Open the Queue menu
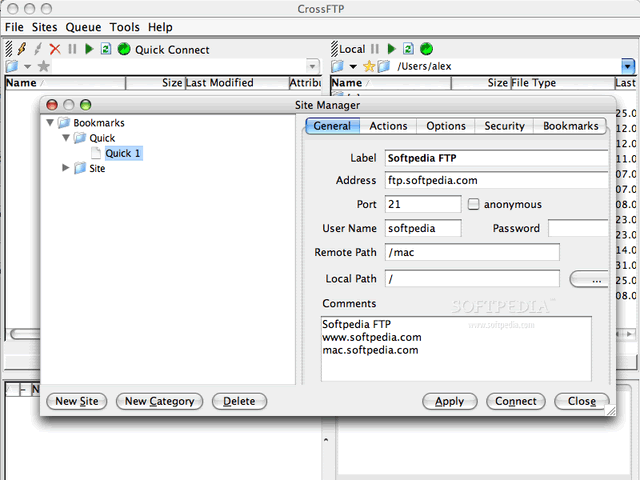Image resolution: width=640 pixels, height=480 pixels. pyautogui.click(x=83, y=27)
